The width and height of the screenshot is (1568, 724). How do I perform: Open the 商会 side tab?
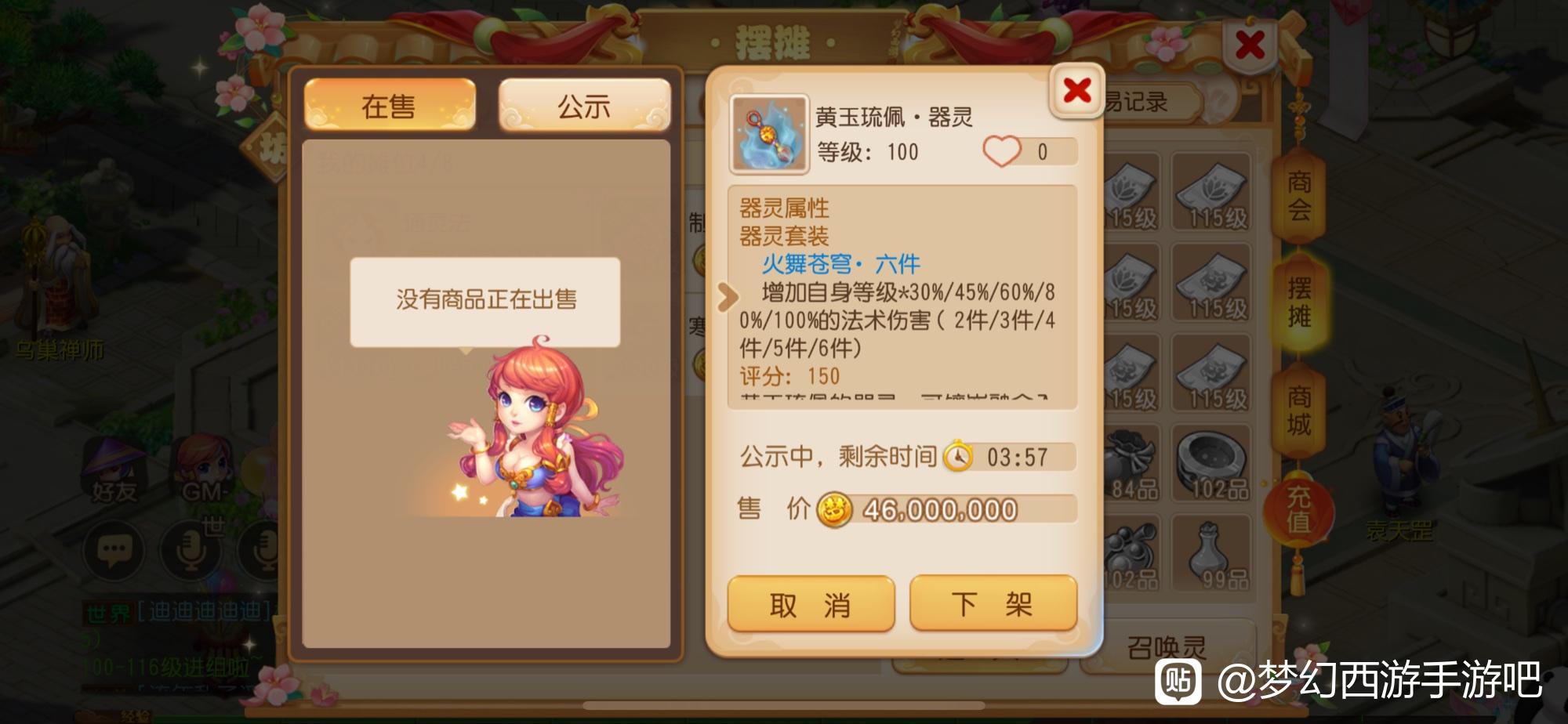point(1299,196)
